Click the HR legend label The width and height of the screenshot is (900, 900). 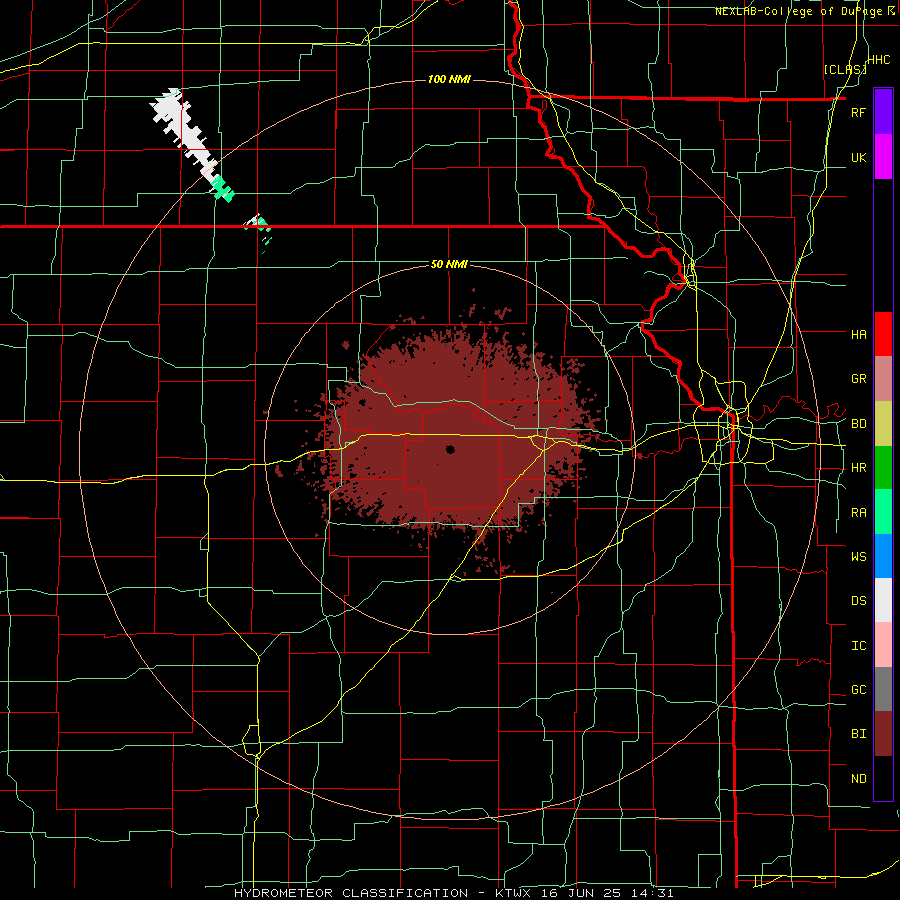point(858,468)
